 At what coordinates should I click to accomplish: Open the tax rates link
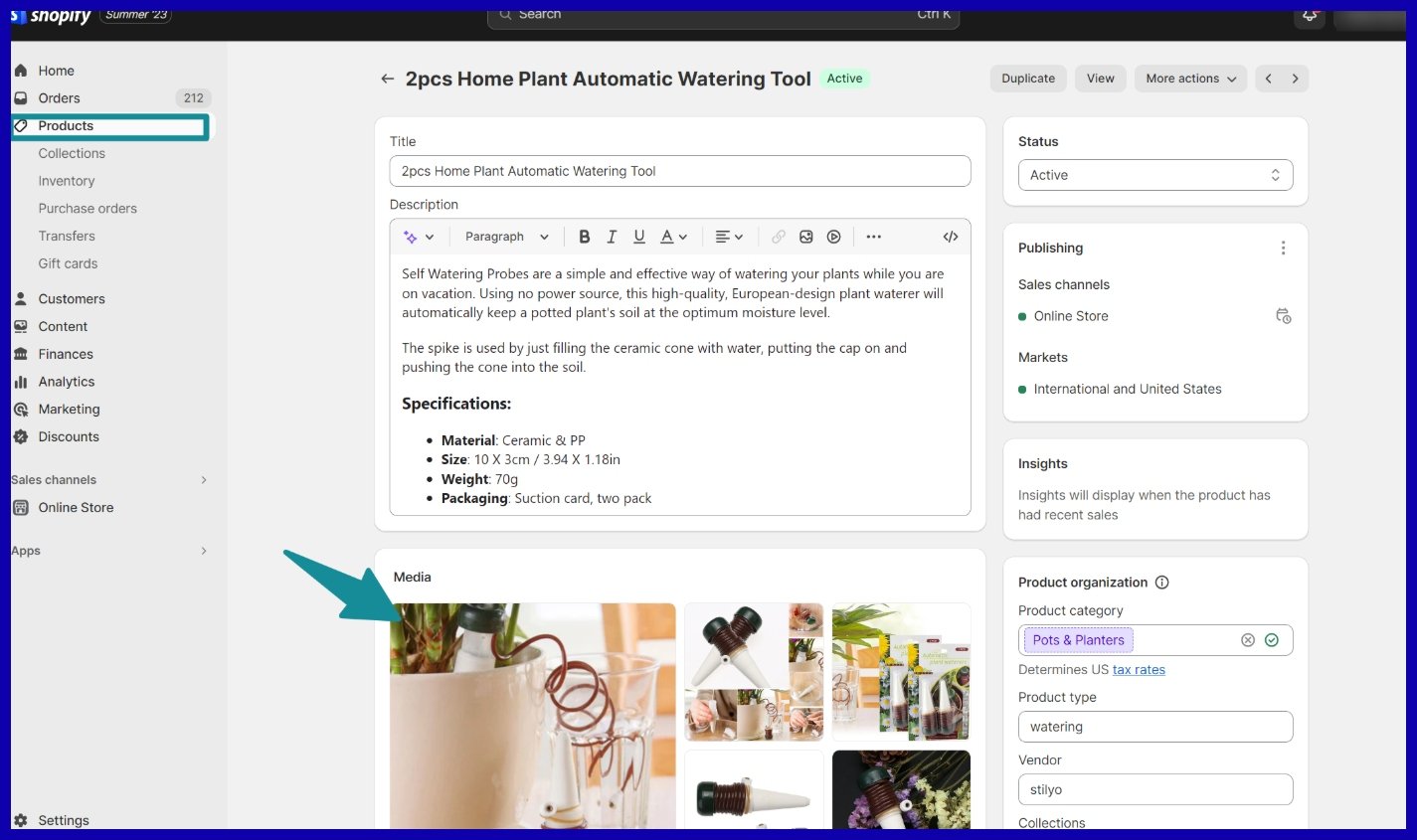tap(1139, 670)
